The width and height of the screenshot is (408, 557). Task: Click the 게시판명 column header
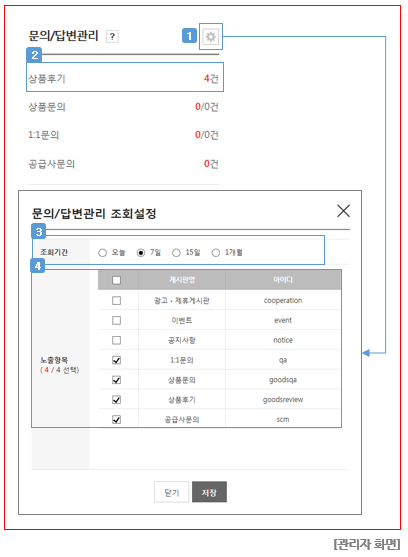[x=182, y=280]
